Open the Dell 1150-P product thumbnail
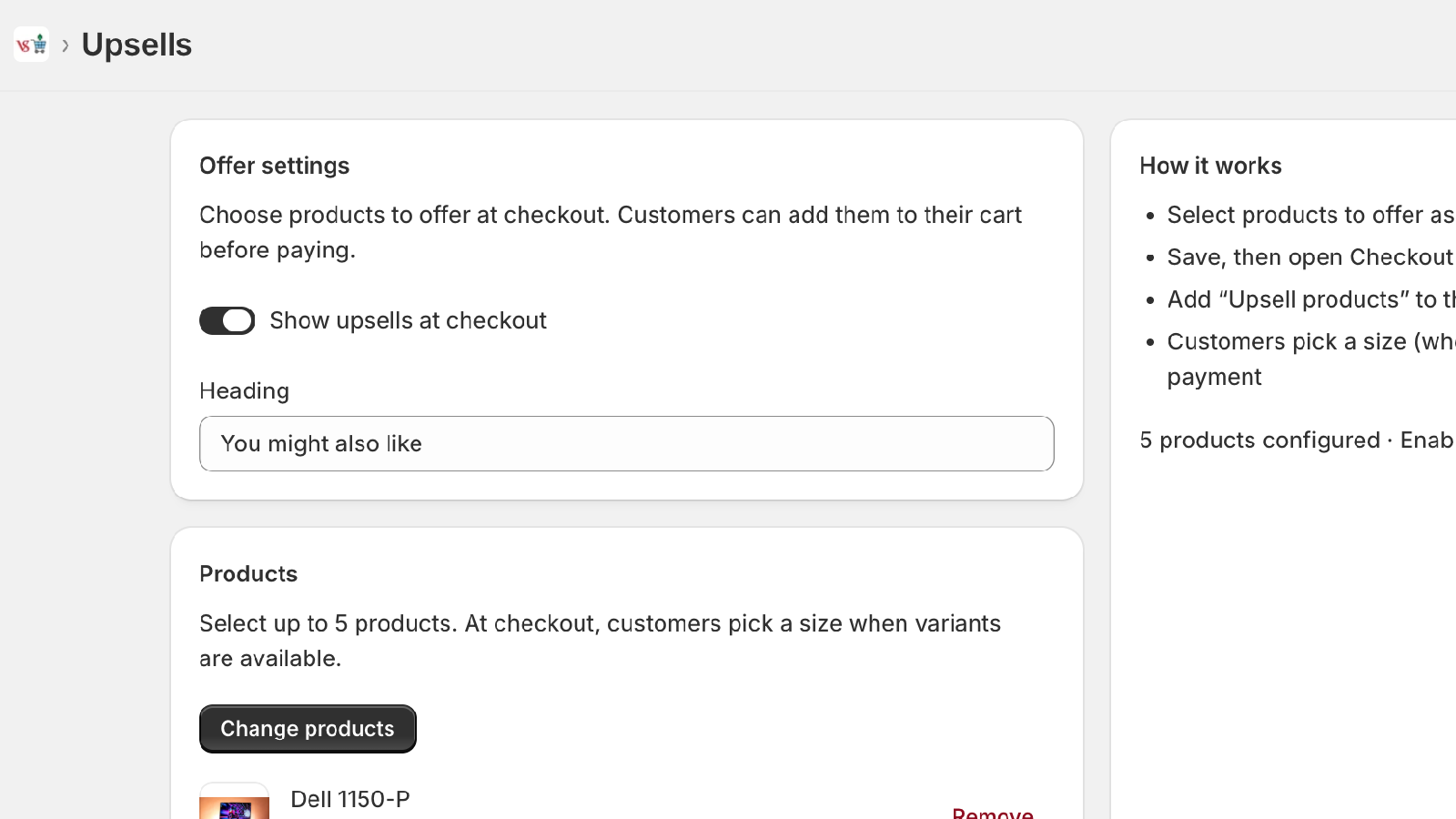Image resolution: width=1456 pixels, height=819 pixels. coord(235,802)
